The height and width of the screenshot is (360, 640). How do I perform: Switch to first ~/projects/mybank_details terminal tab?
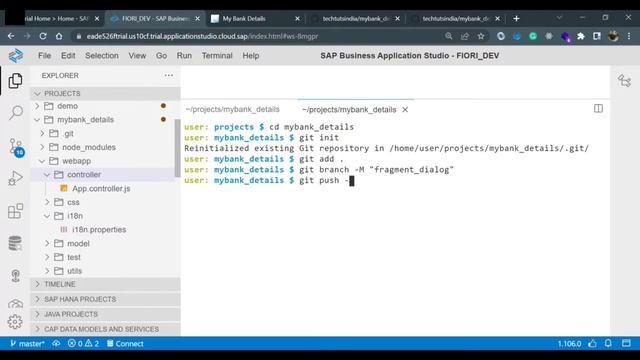(x=232, y=109)
